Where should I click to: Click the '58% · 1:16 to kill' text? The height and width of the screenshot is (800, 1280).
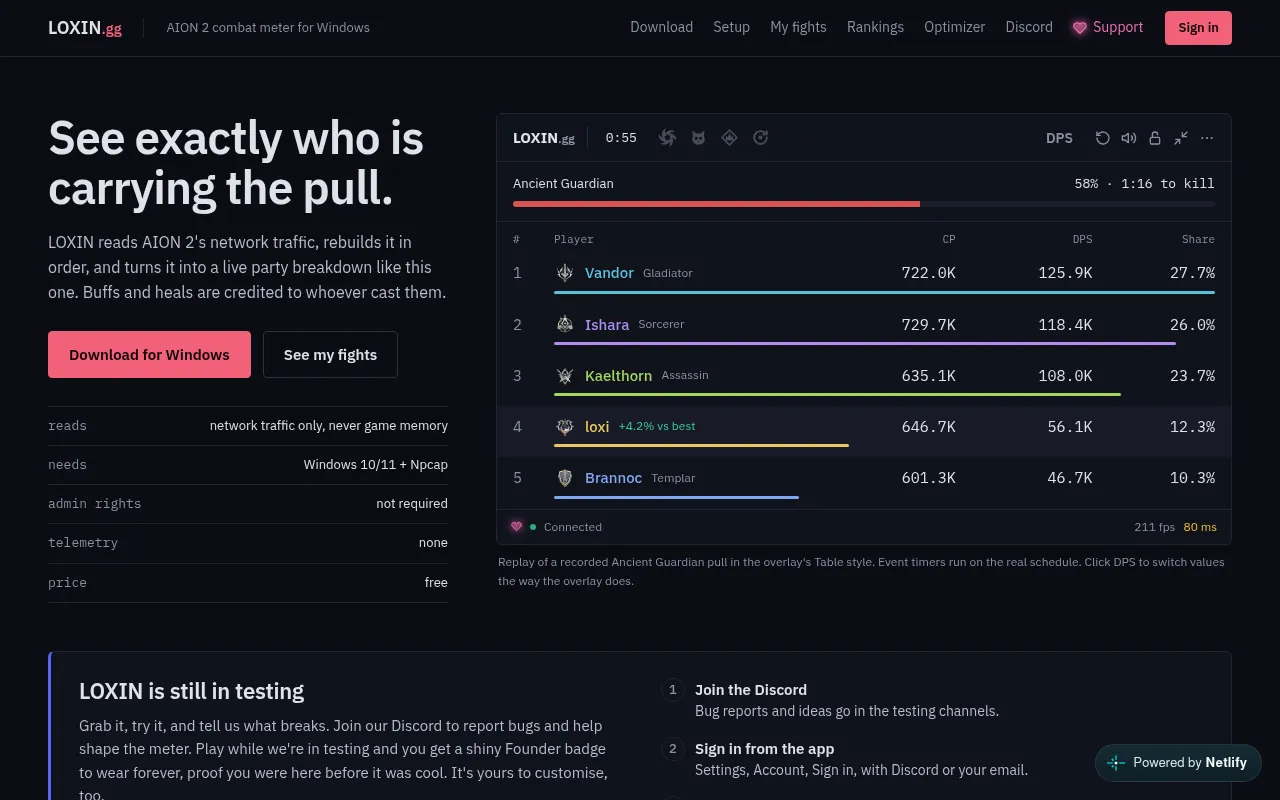click(1144, 183)
